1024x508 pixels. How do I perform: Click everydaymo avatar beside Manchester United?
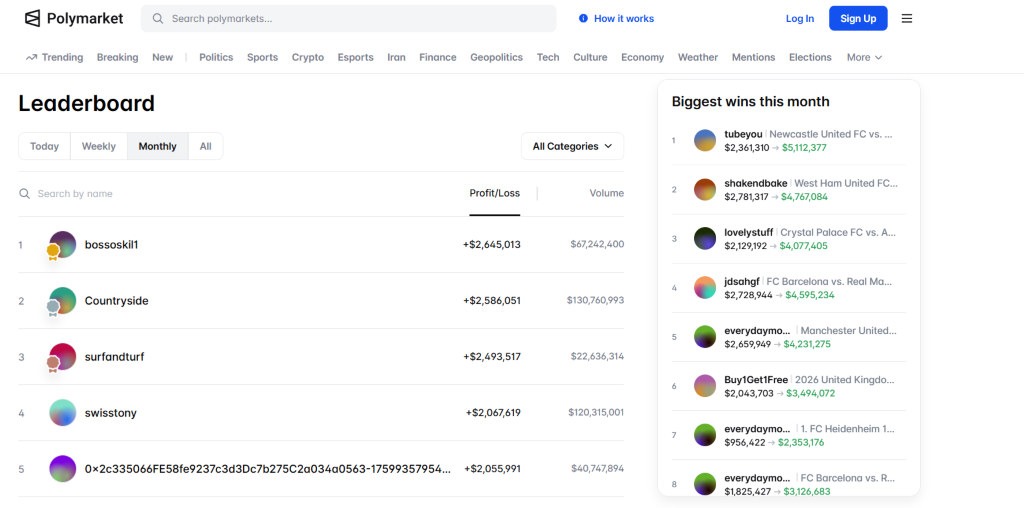705,337
